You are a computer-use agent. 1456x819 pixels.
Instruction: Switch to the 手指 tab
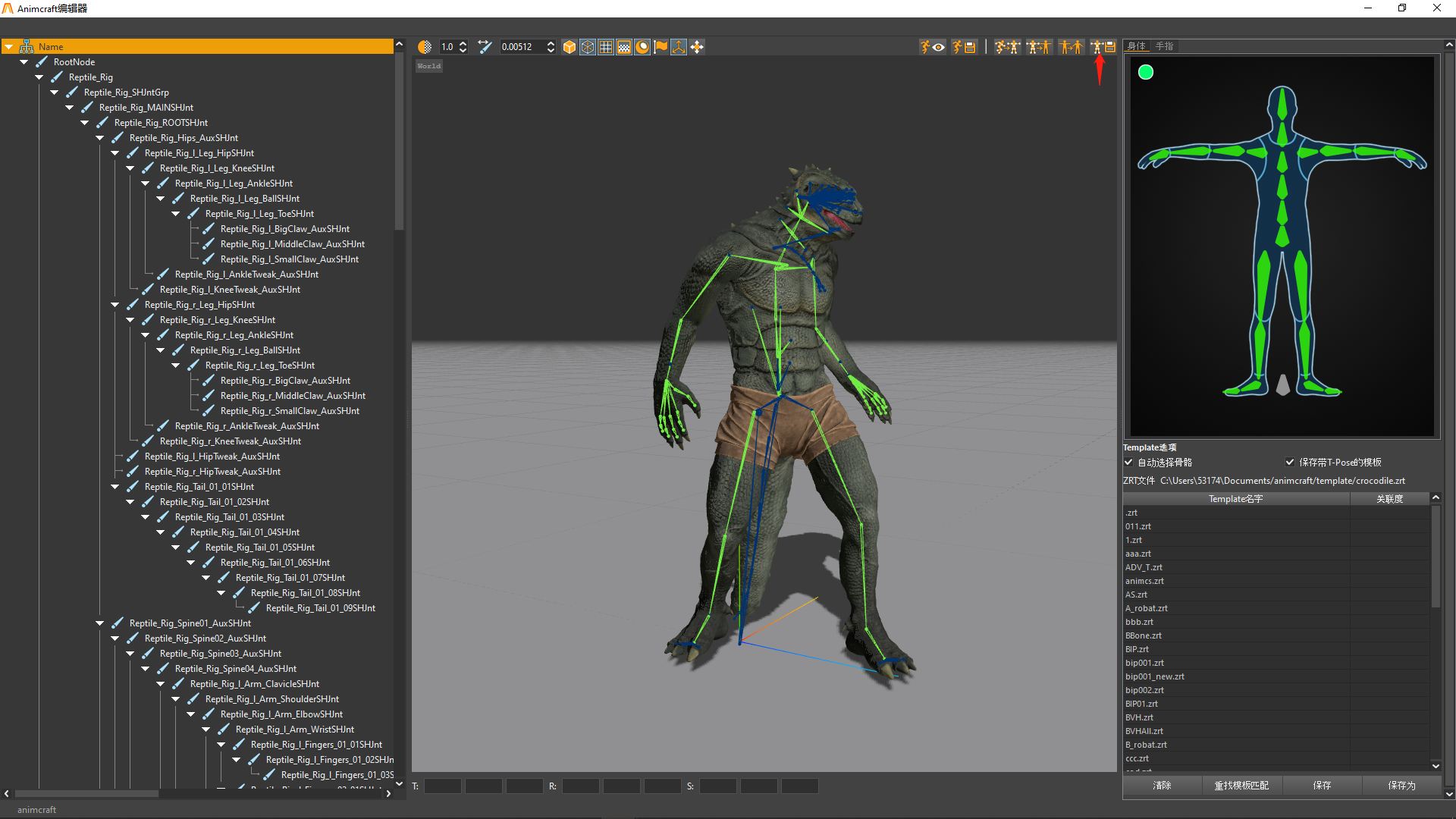(x=1164, y=46)
